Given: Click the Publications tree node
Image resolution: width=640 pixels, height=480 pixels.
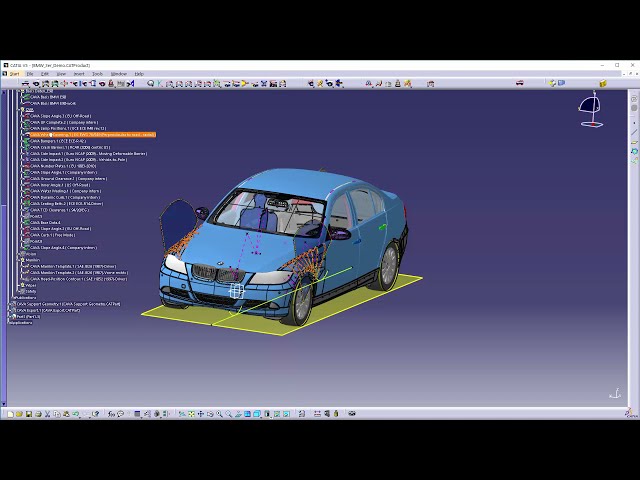Looking at the screenshot, I should click(x=25, y=298).
